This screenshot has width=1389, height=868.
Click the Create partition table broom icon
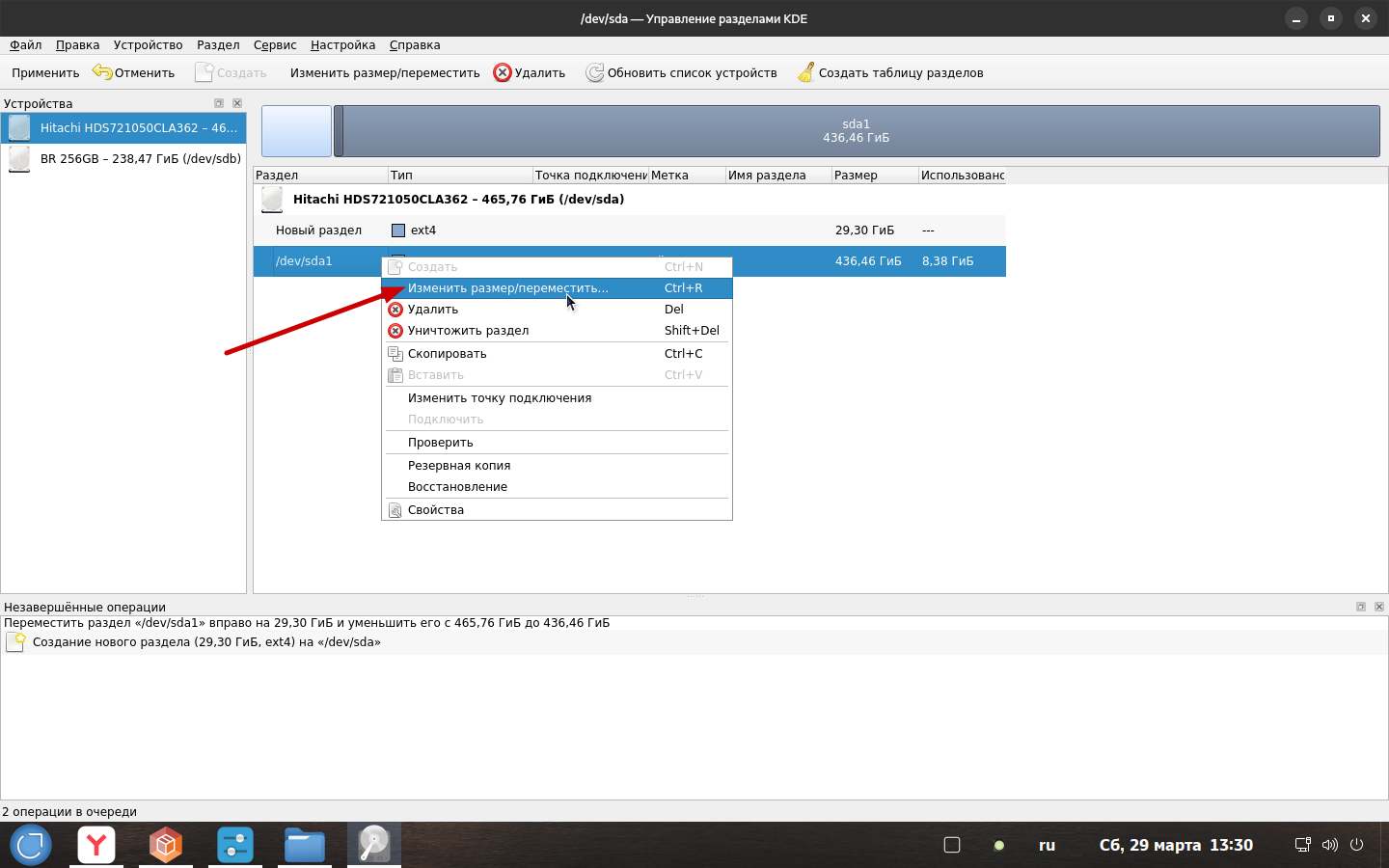[x=806, y=73]
